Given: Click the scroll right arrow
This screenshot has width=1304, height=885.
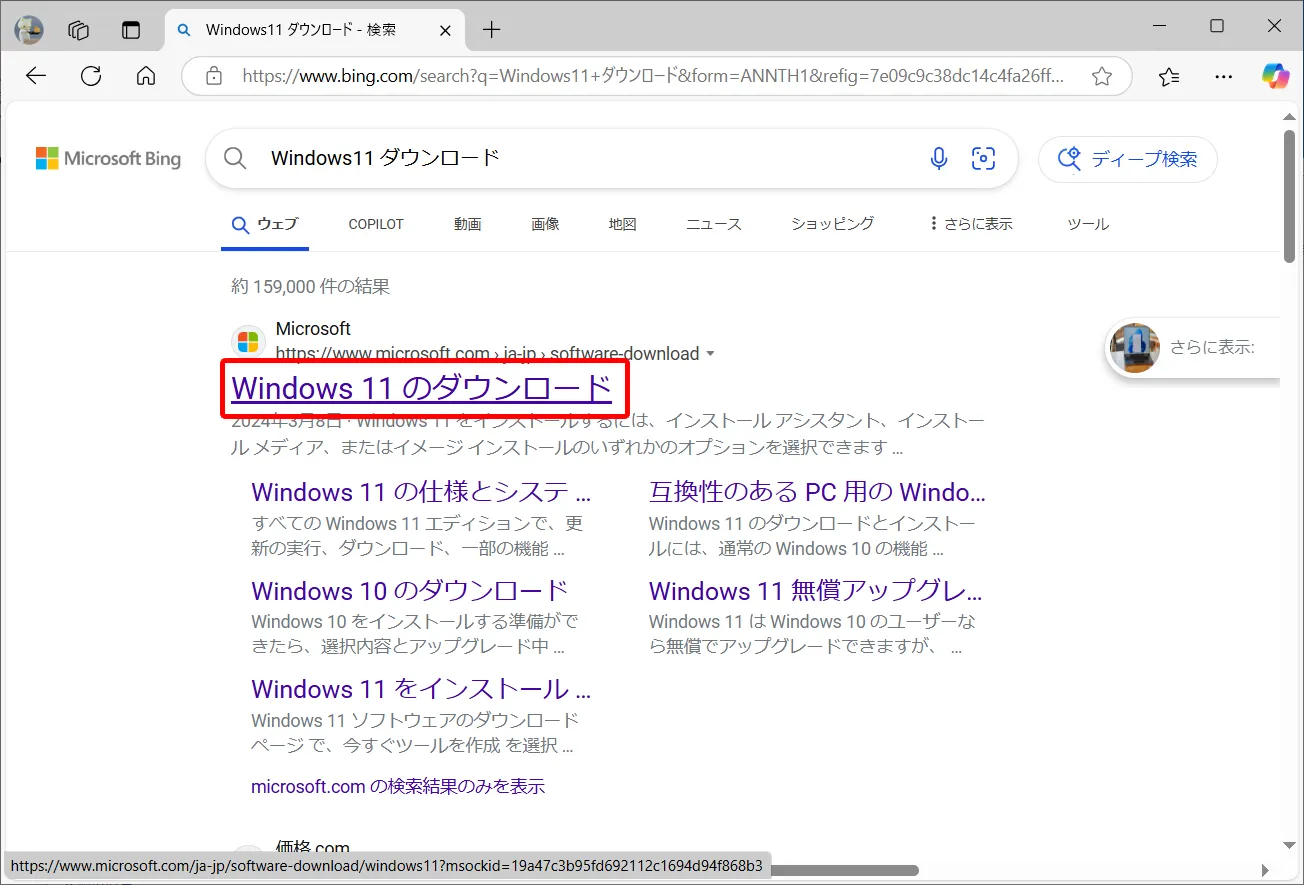Looking at the screenshot, I should coord(1266,870).
